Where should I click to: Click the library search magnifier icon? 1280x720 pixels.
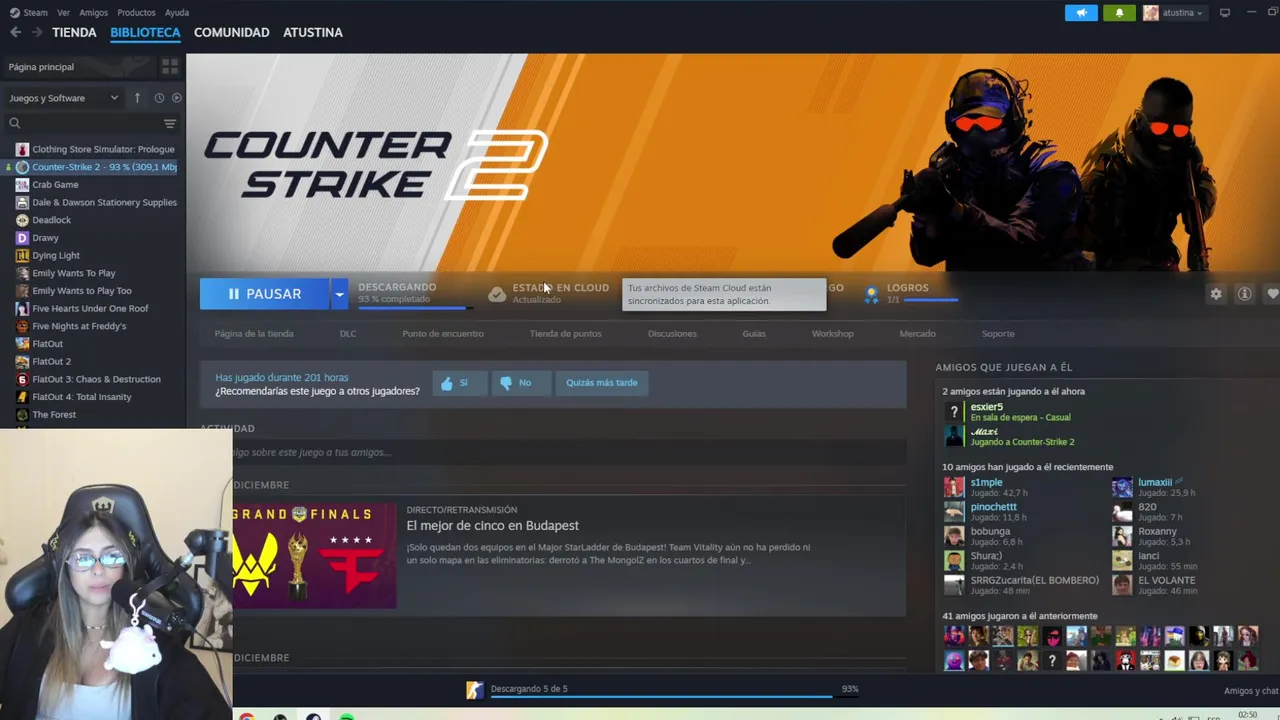click(15, 123)
